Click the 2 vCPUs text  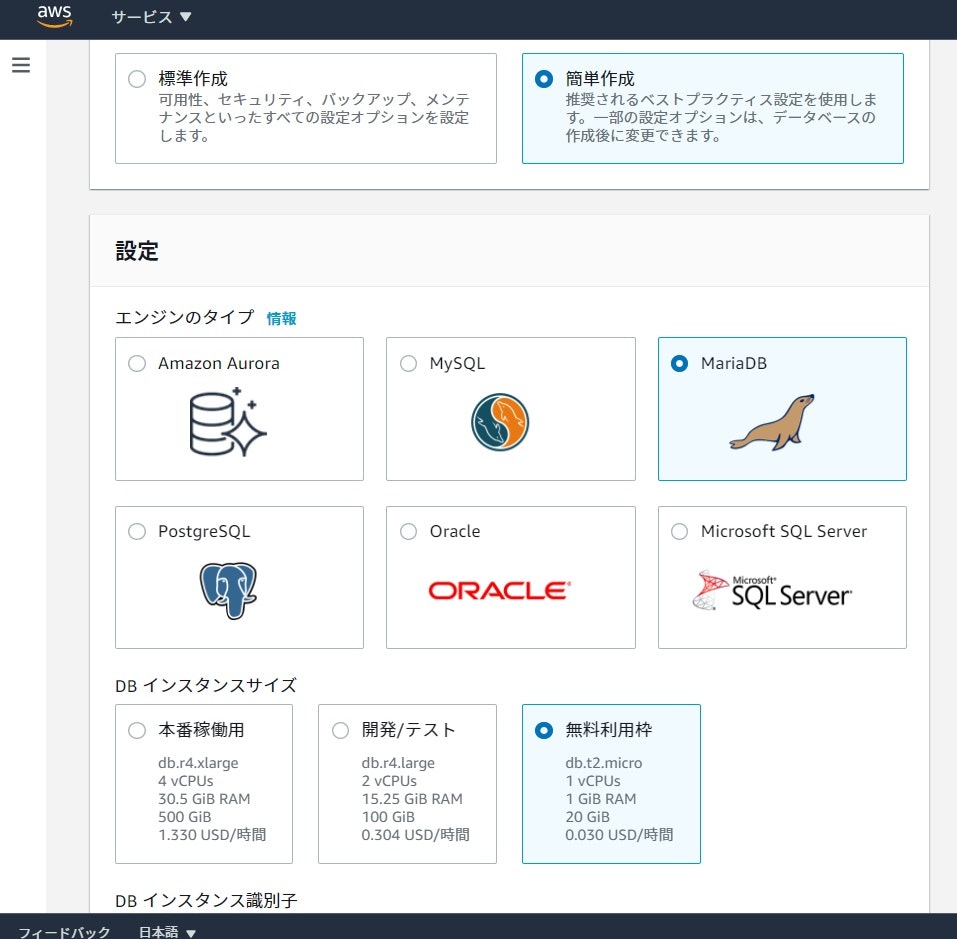click(x=389, y=781)
